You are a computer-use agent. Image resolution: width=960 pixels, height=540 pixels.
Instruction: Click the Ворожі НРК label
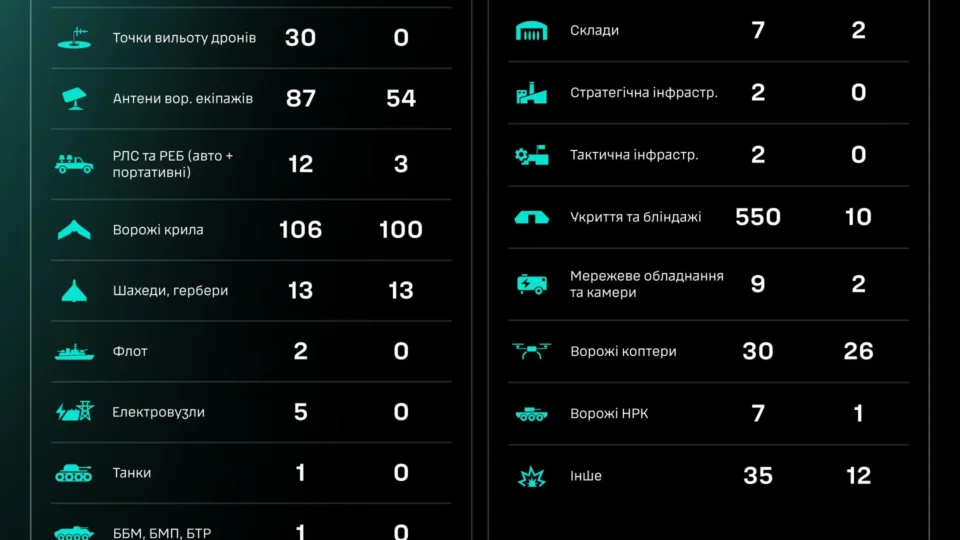[609, 414]
